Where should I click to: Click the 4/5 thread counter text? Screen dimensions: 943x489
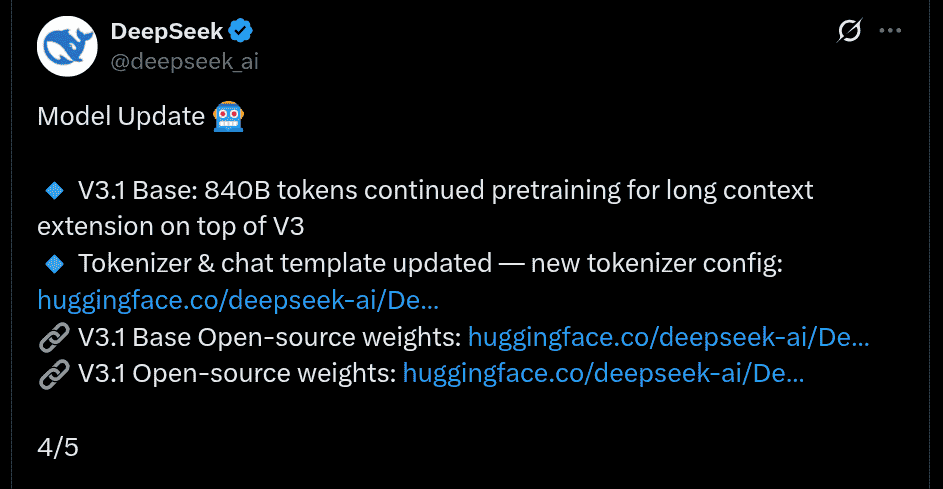58,447
